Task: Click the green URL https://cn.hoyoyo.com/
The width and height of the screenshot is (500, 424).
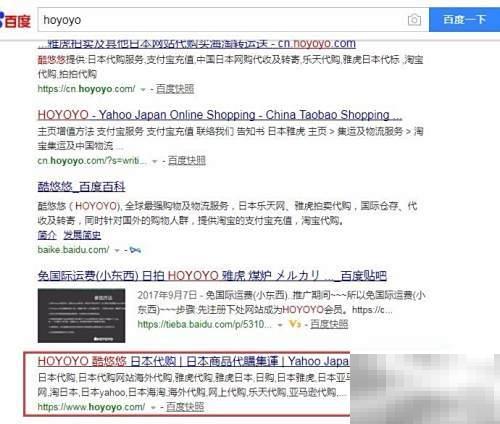Action: [86, 89]
